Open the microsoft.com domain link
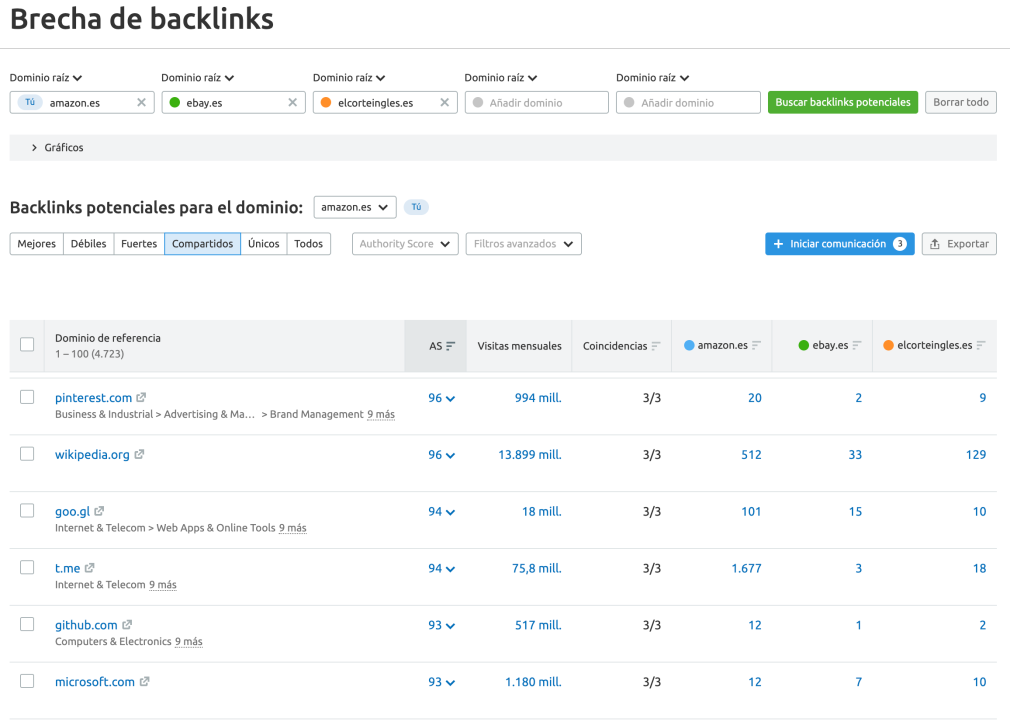1010x722 pixels. [95, 681]
